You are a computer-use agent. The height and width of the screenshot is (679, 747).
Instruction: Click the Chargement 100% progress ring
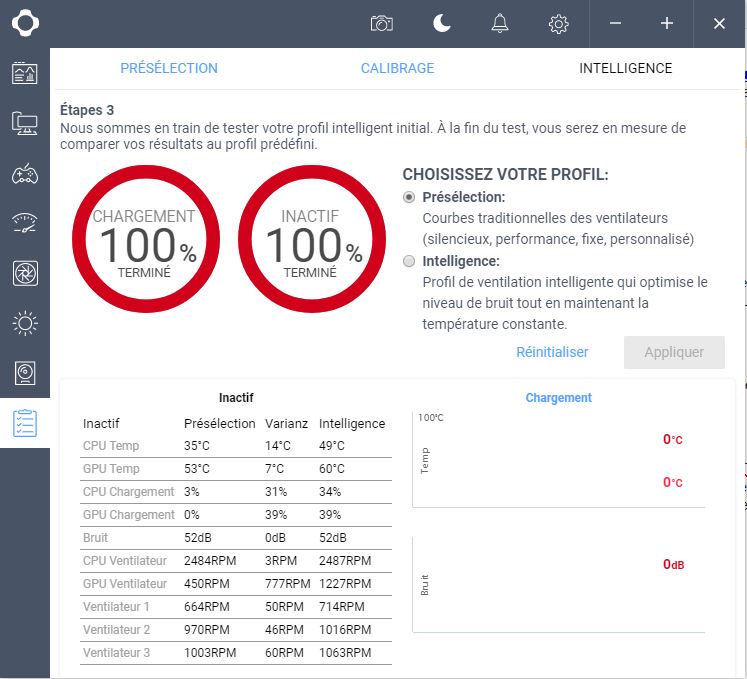tap(144, 240)
